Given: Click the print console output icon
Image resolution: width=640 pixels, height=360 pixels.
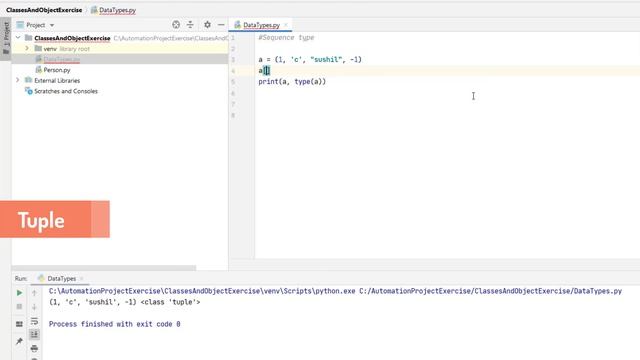Looking at the screenshot, I should pyautogui.click(x=34, y=348).
